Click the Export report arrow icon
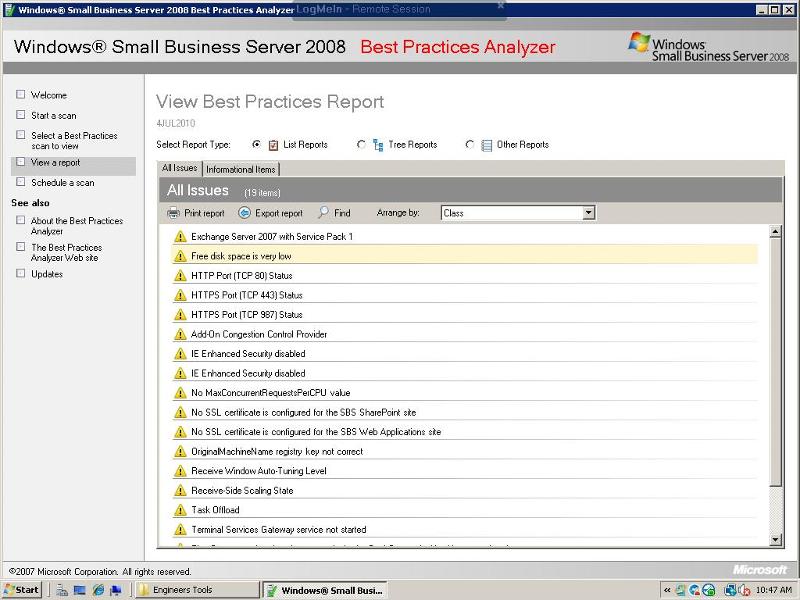 tap(244, 213)
